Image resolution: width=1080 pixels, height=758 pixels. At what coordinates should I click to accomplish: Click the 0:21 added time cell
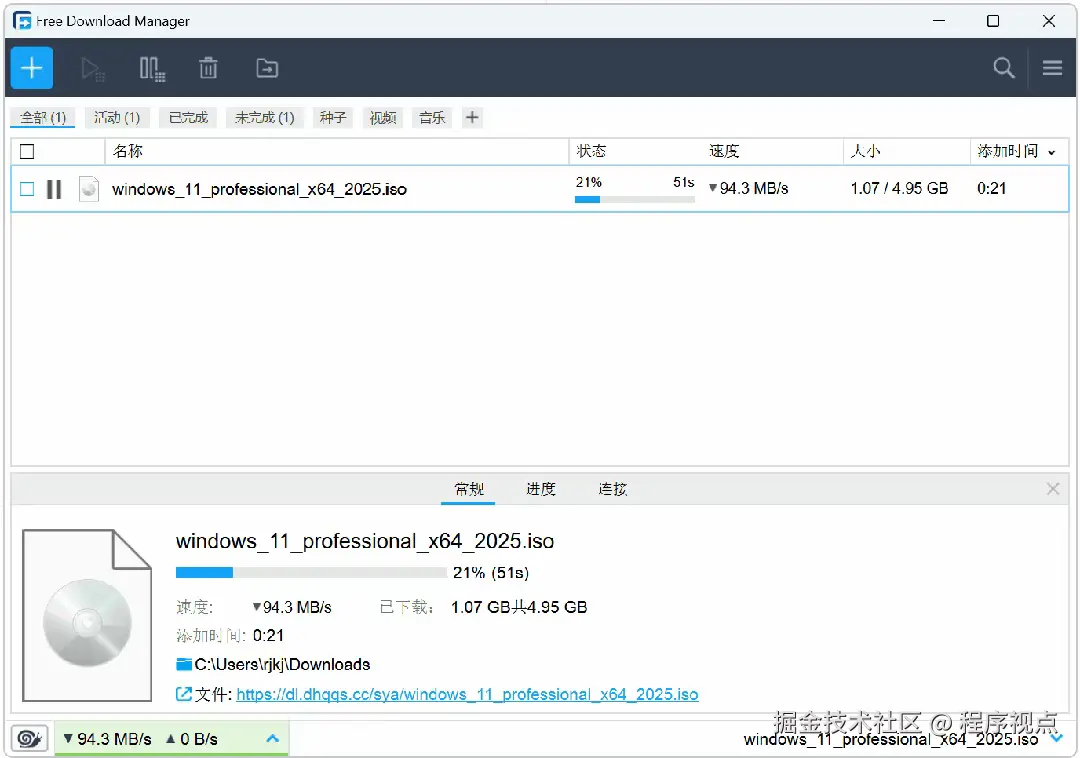[x=991, y=189]
